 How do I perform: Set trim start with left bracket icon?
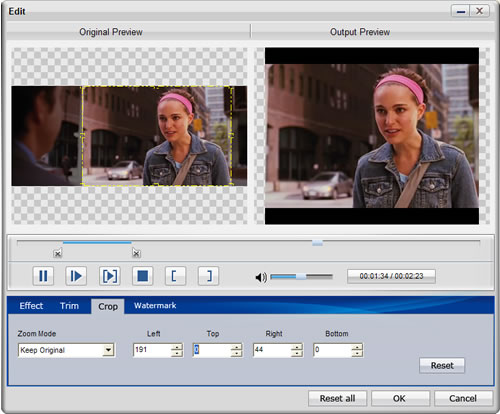coord(175,276)
